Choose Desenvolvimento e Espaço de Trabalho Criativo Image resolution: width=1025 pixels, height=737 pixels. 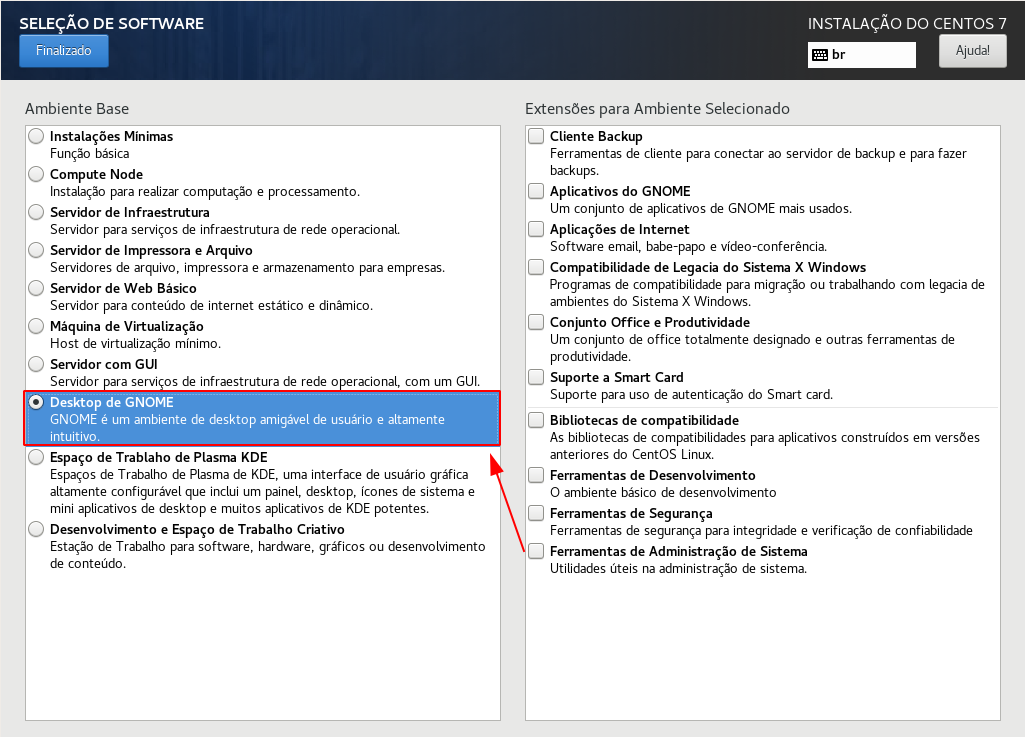[x=37, y=528]
